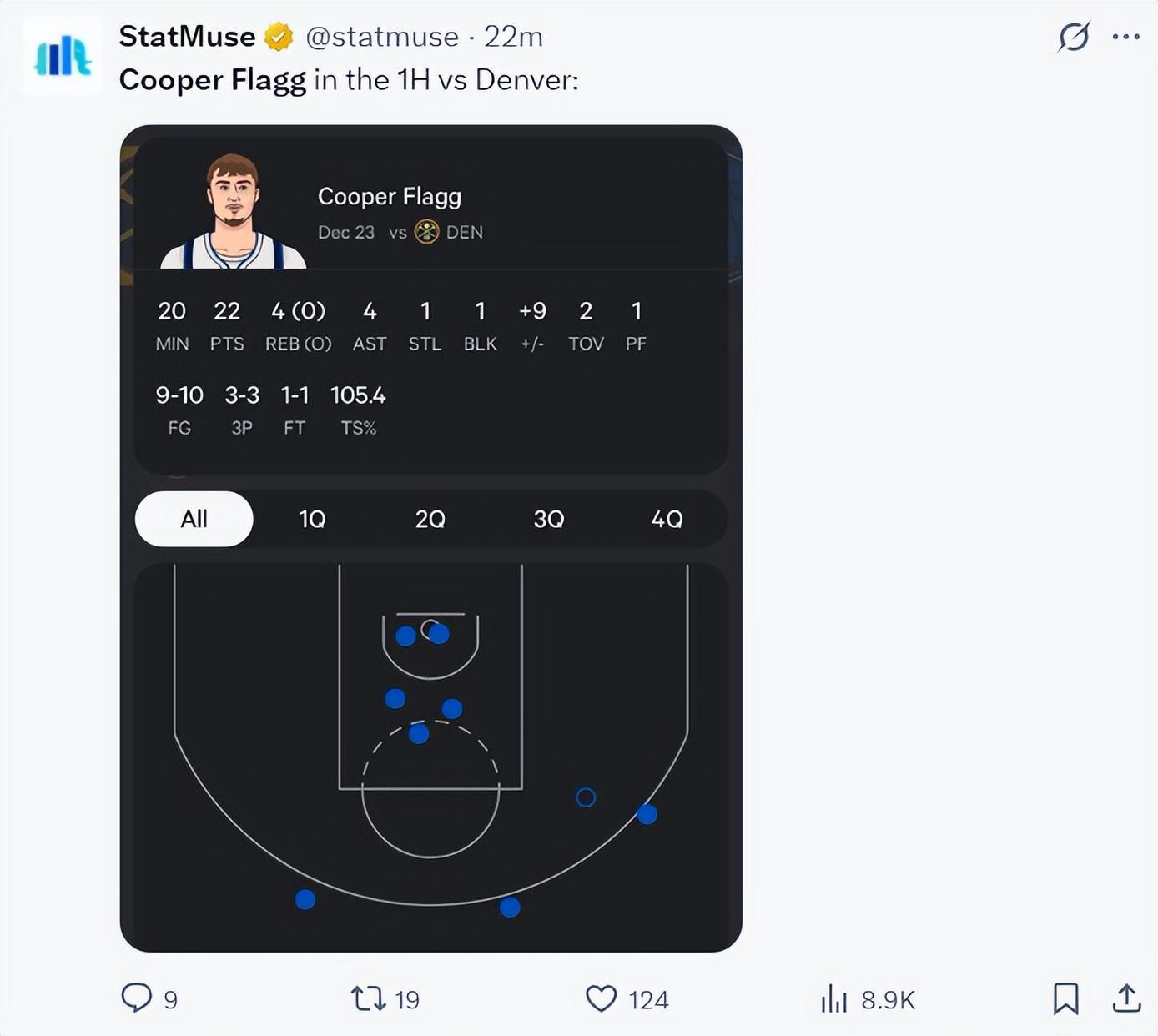
Task: Switch to the 1Q tab
Action: [x=312, y=520]
